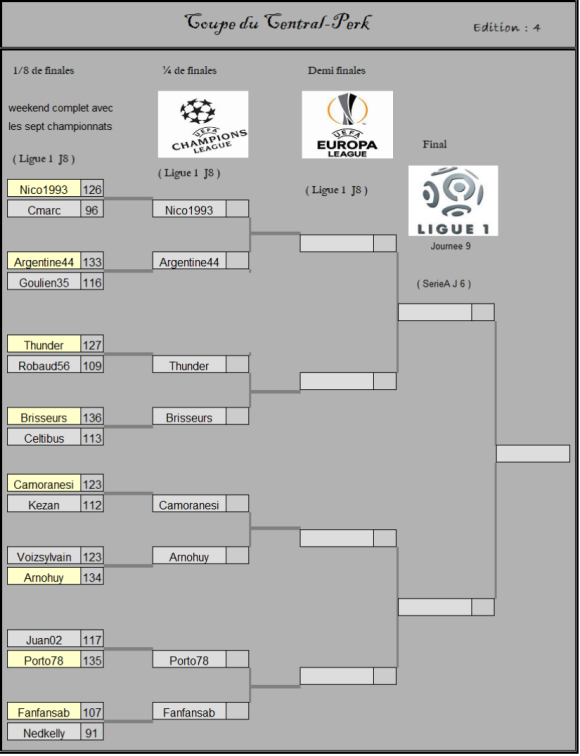Click the empty final winner box

[533, 454]
